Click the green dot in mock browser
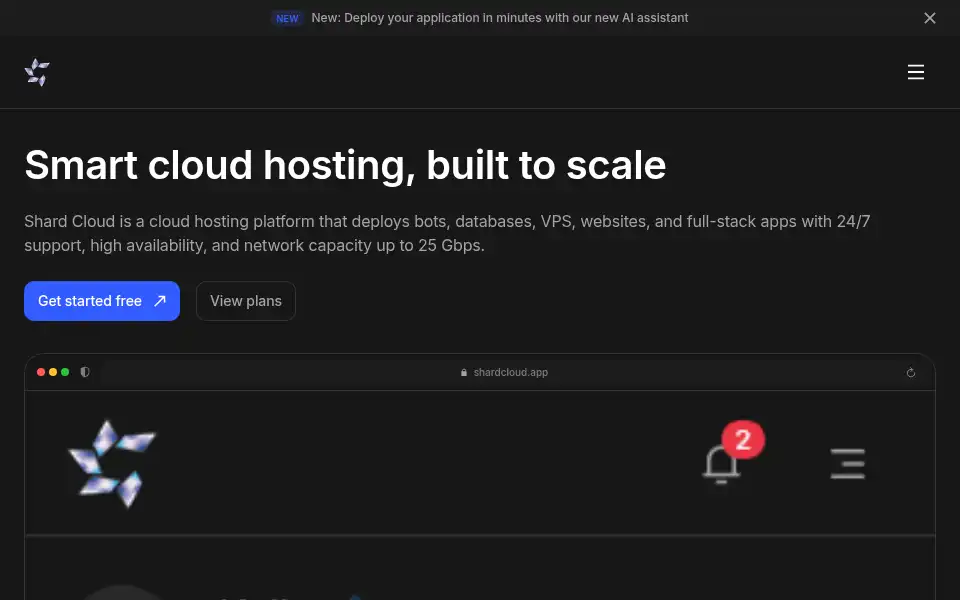This screenshot has width=960, height=600. 65,372
